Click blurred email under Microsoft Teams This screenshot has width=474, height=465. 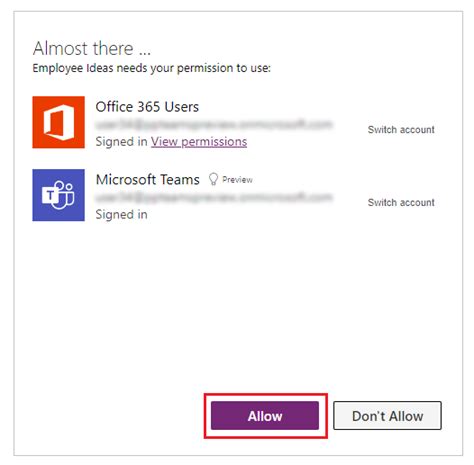click(x=214, y=197)
